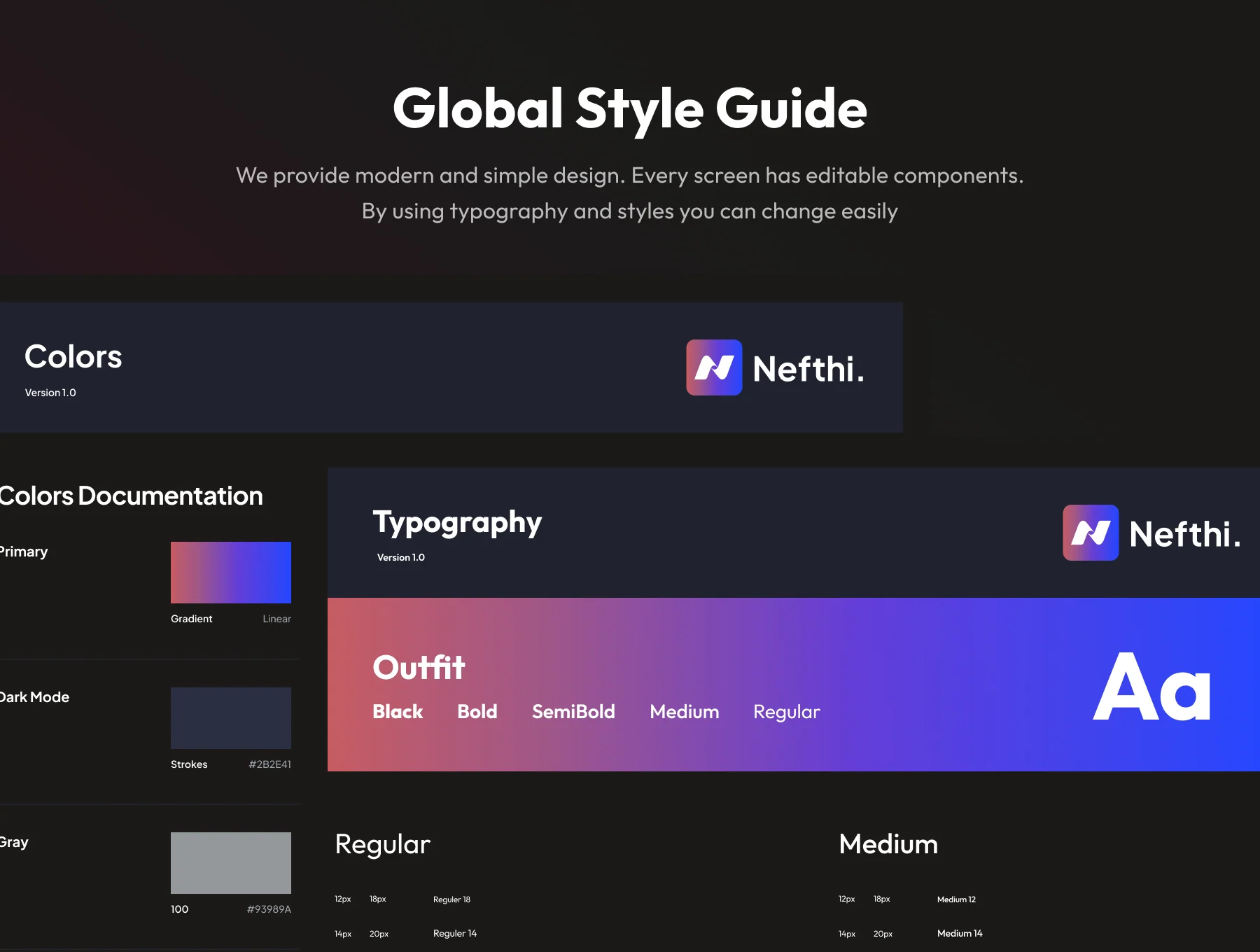Select the Dark Mode Strokes swatch
This screenshot has width=1260, height=952.
[x=231, y=718]
